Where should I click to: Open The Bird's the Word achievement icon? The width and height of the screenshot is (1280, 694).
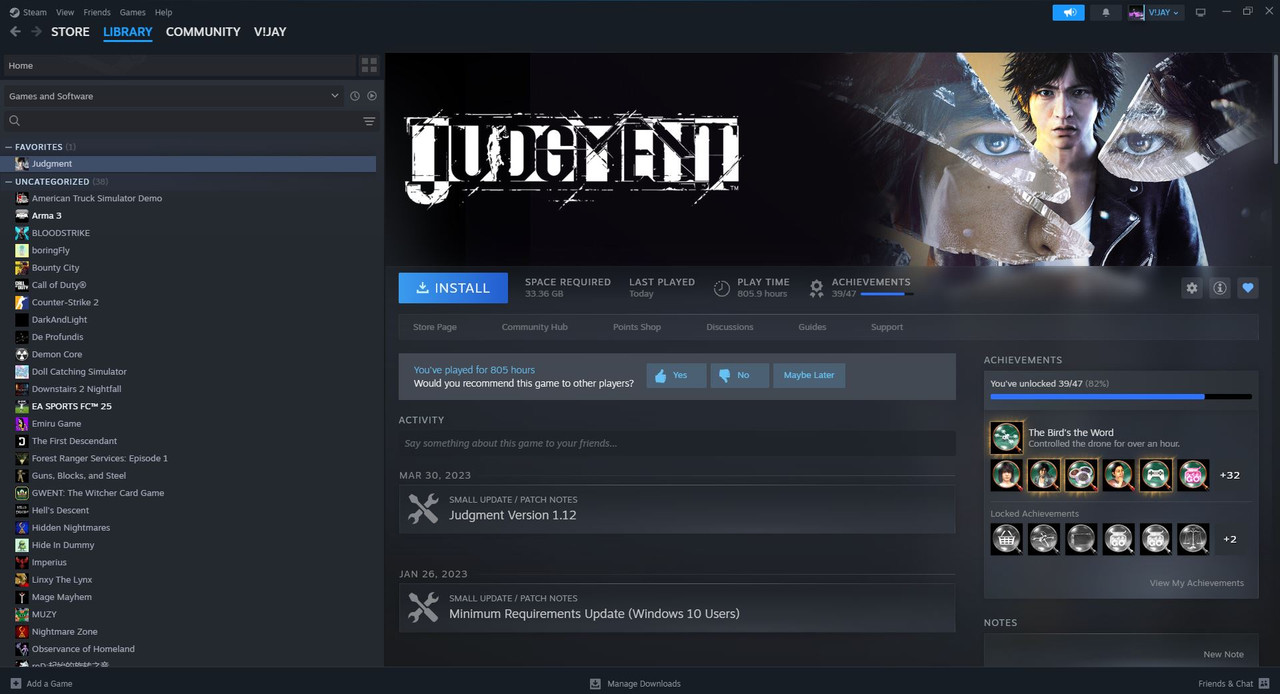(1006, 438)
